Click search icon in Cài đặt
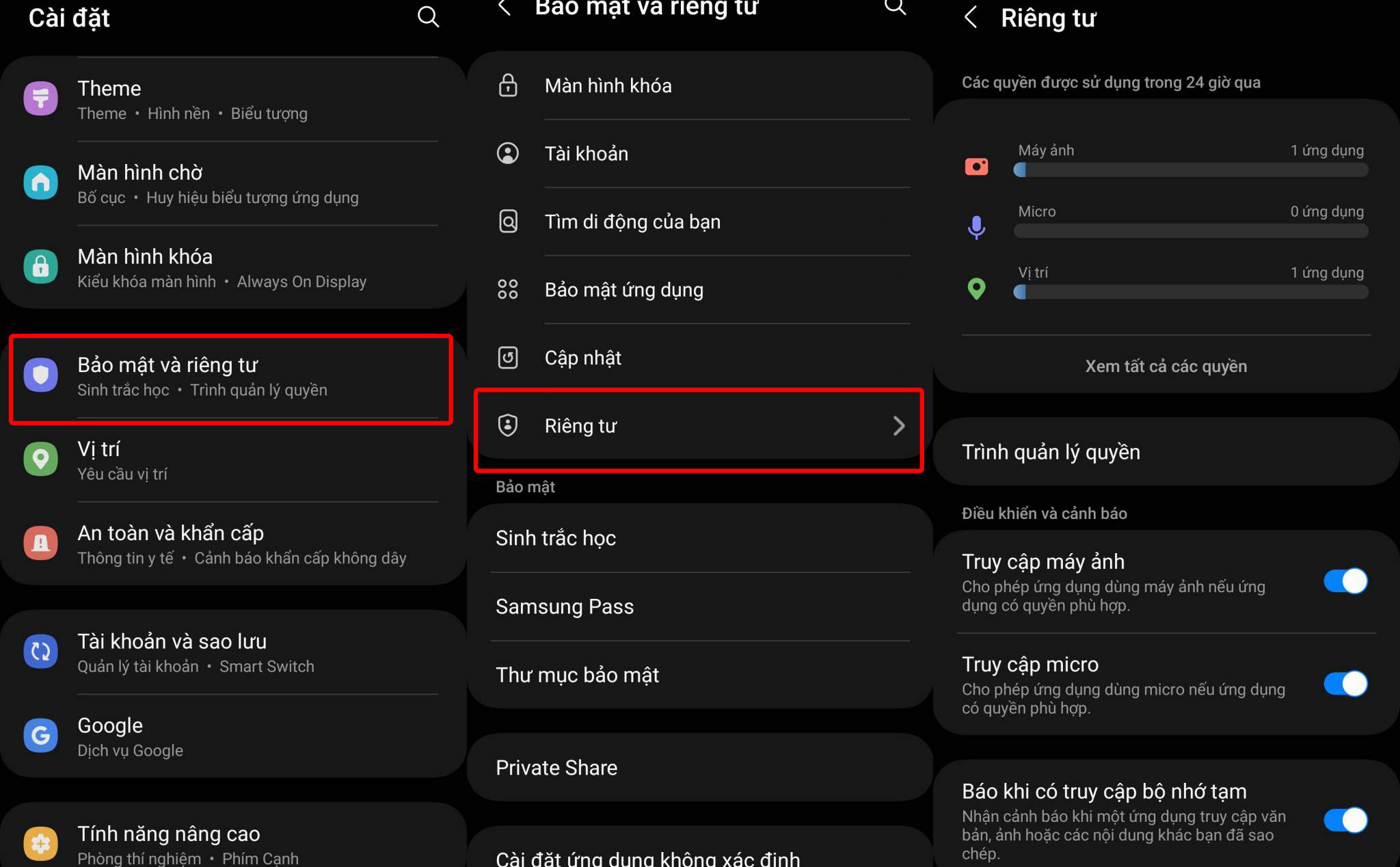The height and width of the screenshot is (867, 1400). pyautogui.click(x=429, y=18)
